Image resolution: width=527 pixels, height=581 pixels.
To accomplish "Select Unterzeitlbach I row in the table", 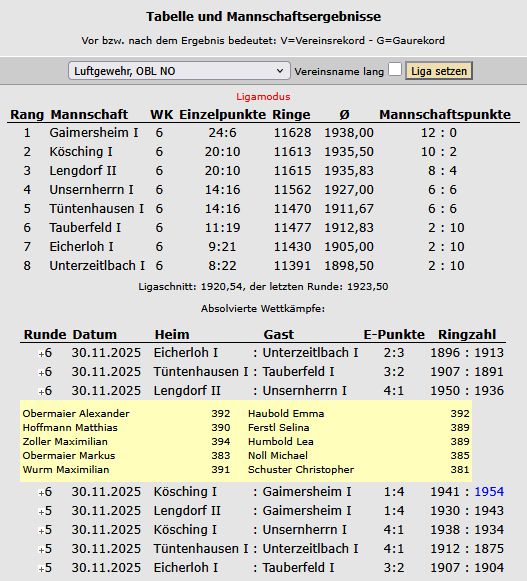I will (x=263, y=266).
